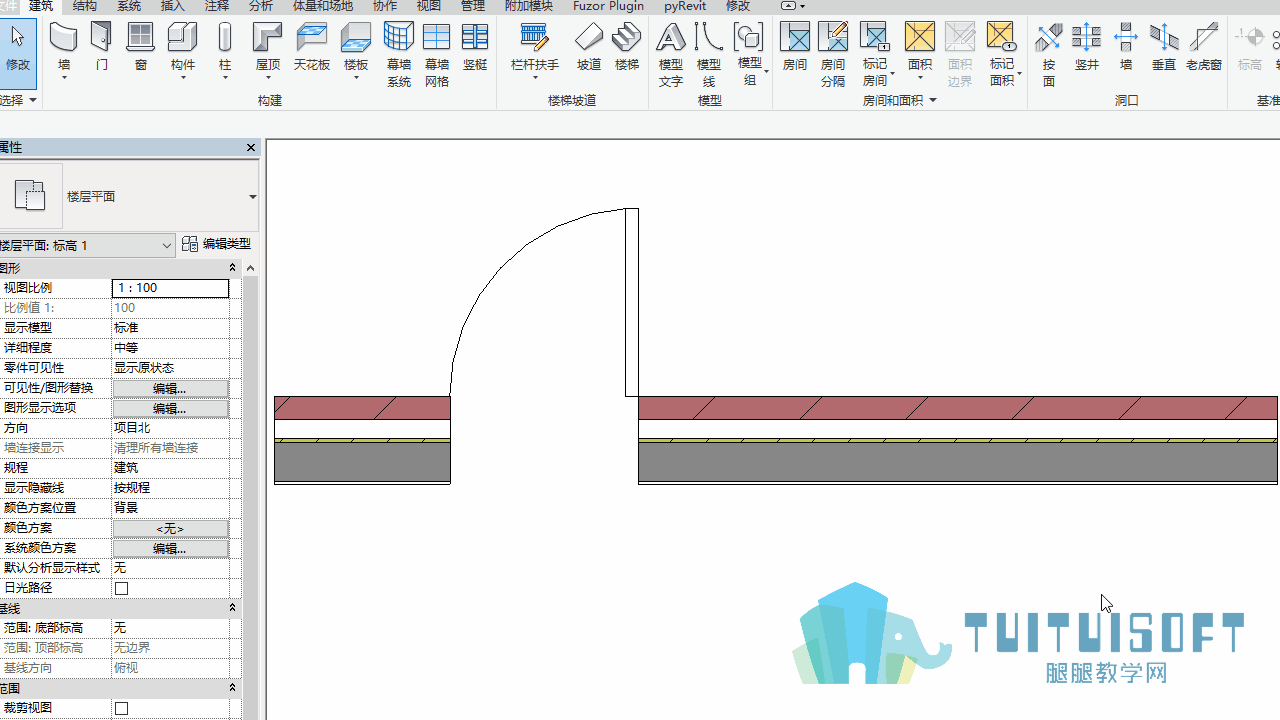Open the 楼层平面 type selector dropdown
The image size is (1280, 720).
tap(252, 197)
